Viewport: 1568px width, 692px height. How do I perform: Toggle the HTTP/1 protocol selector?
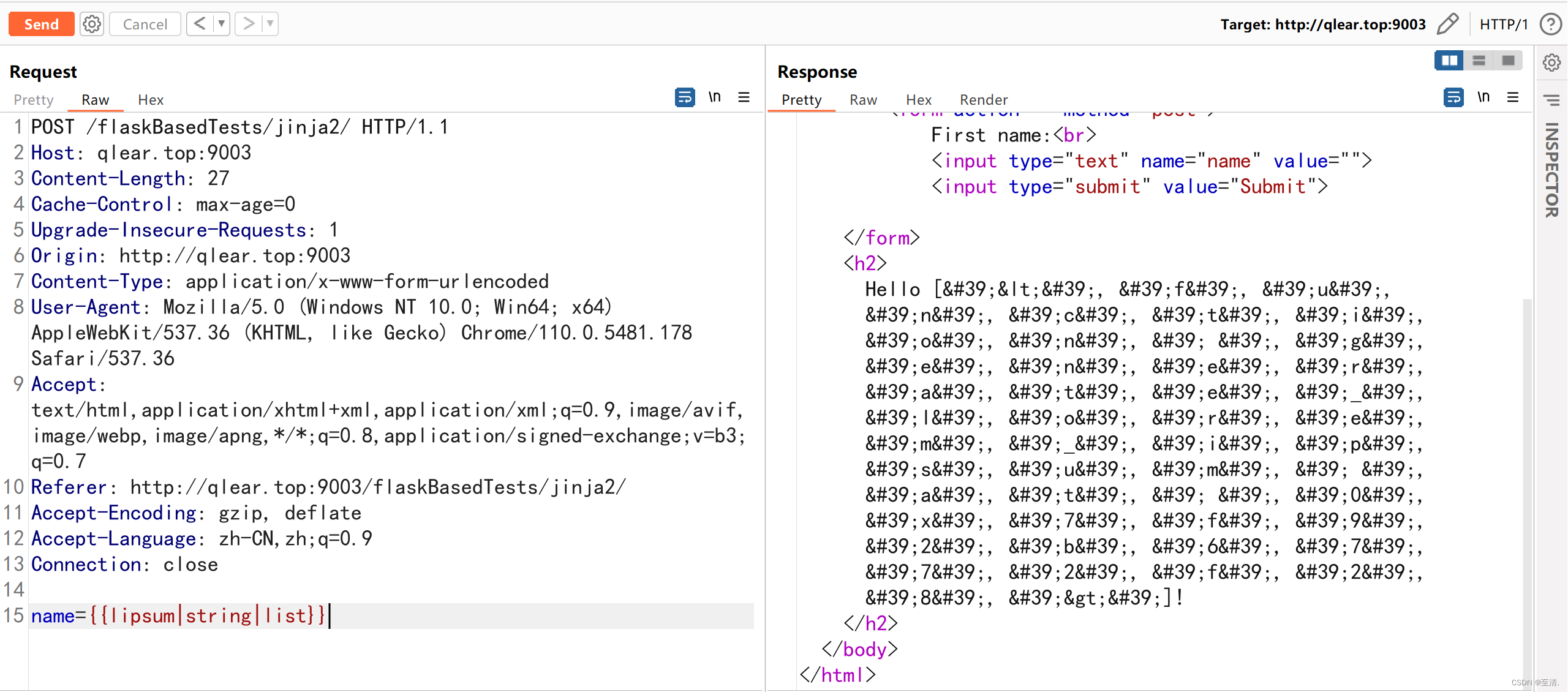1504,24
